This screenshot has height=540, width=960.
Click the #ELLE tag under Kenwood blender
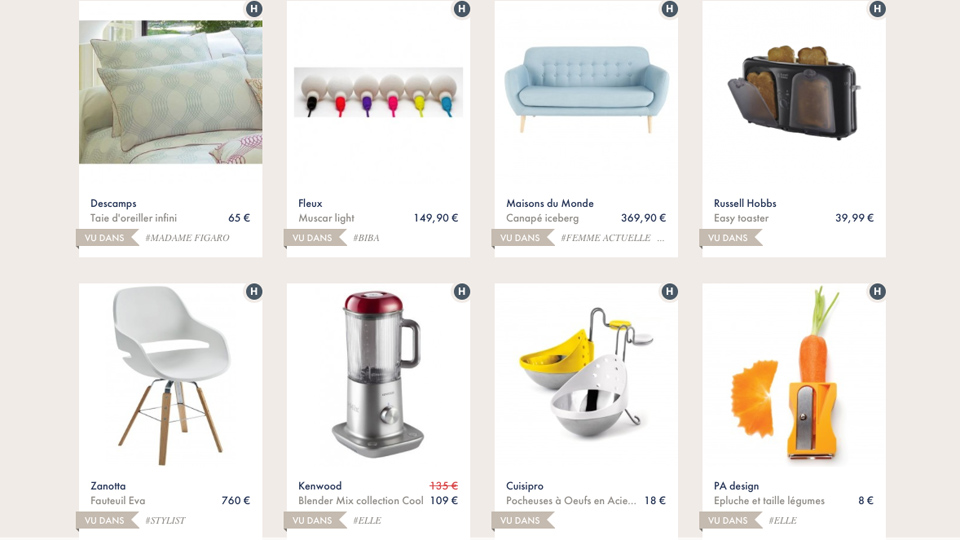(x=367, y=520)
